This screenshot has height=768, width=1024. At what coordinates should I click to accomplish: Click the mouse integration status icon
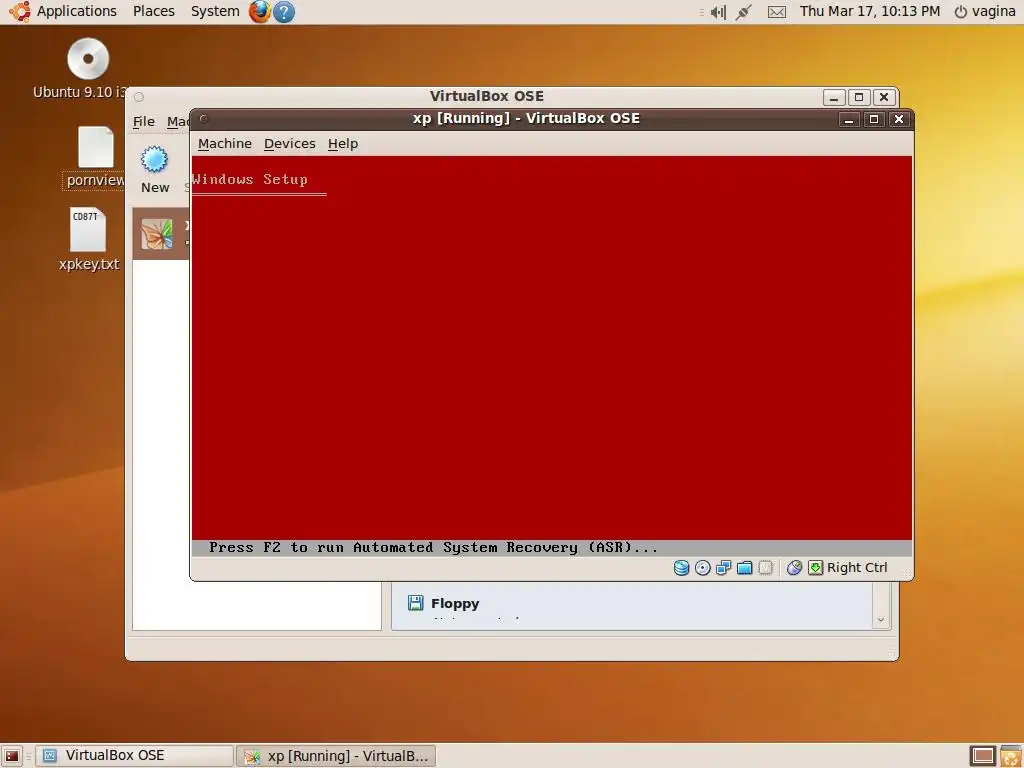click(794, 568)
